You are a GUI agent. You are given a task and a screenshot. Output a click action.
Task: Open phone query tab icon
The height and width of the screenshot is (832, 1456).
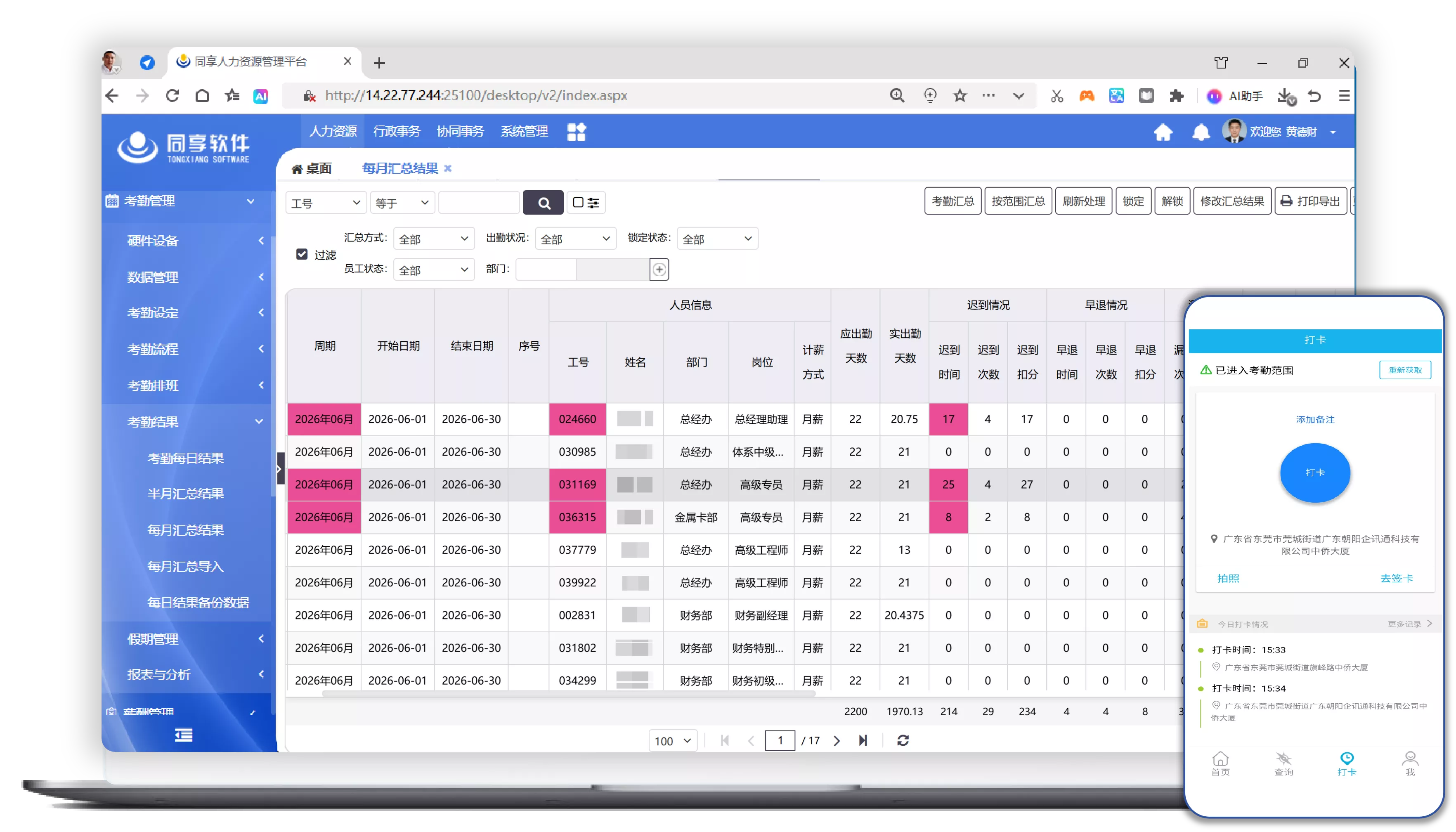tap(1283, 763)
